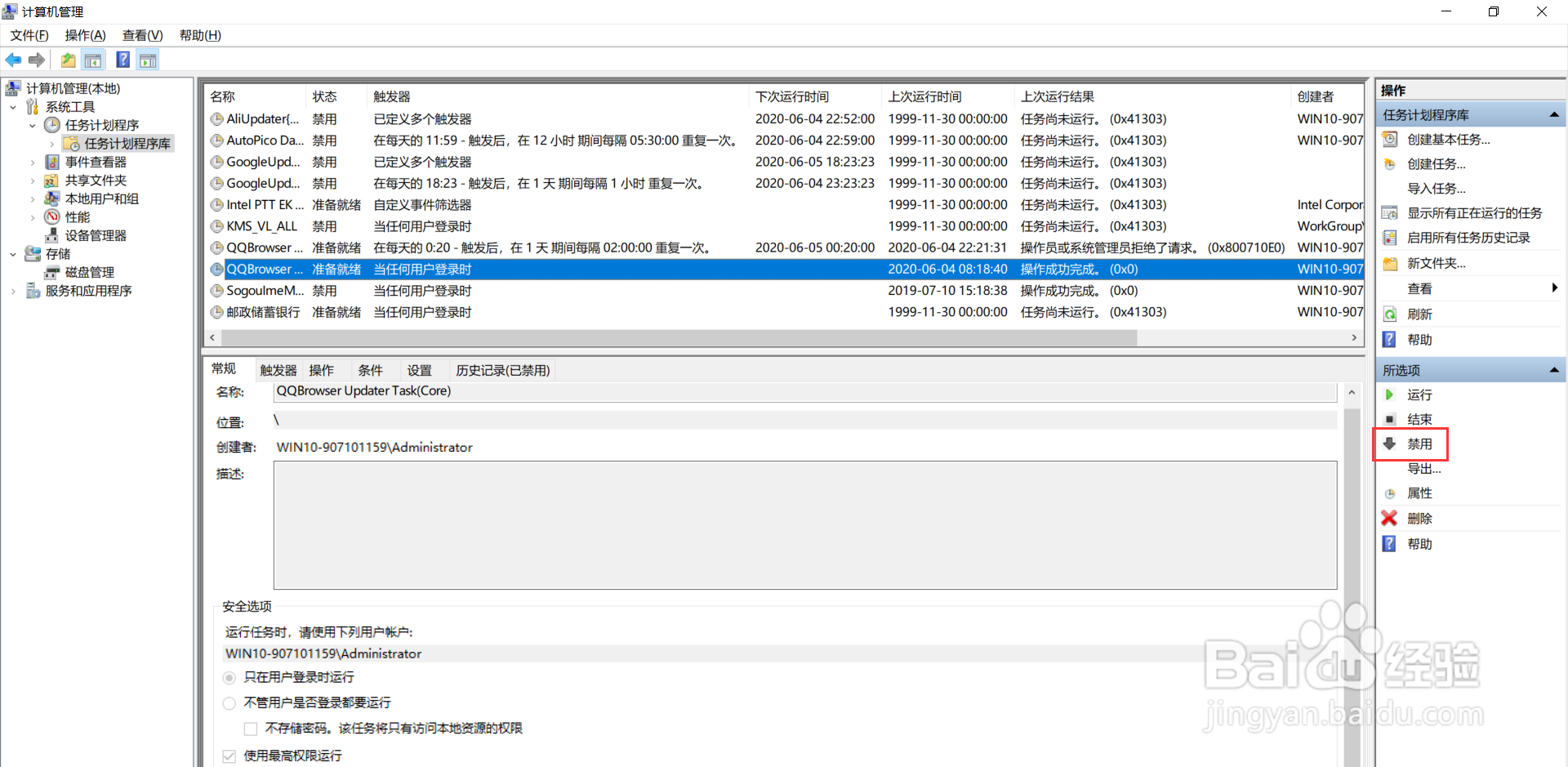
Task: Click the 禁用 down-arrow icon
Action: point(1389,444)
